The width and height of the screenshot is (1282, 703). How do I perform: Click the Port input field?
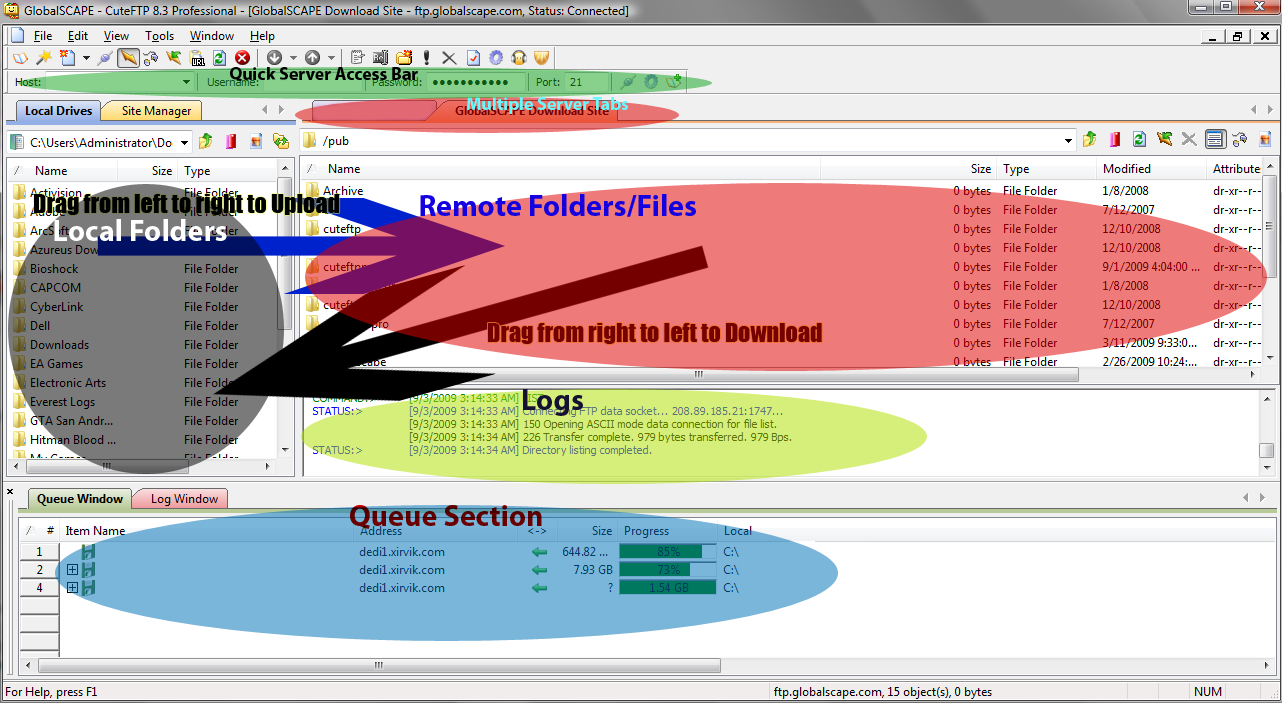click(x=586, y=82)
